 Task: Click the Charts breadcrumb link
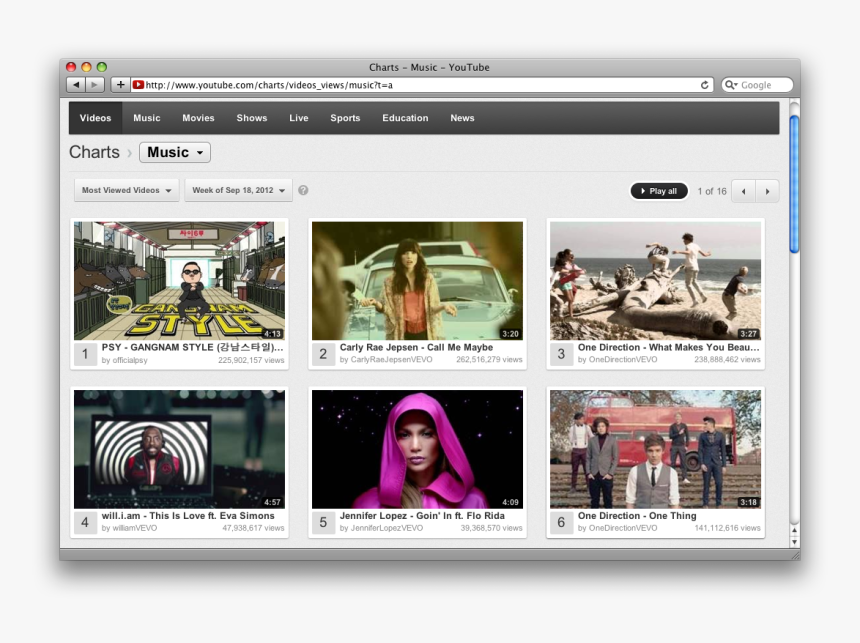(x=94, y=152)
